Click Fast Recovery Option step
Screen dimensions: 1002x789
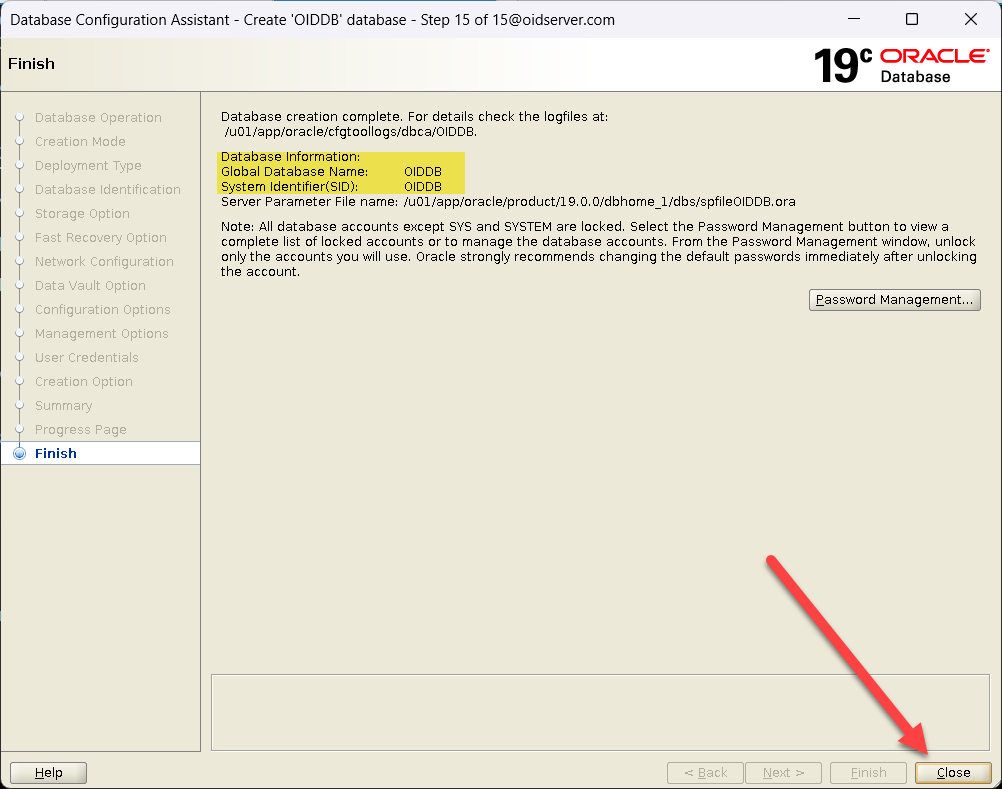tap(100, 237)
